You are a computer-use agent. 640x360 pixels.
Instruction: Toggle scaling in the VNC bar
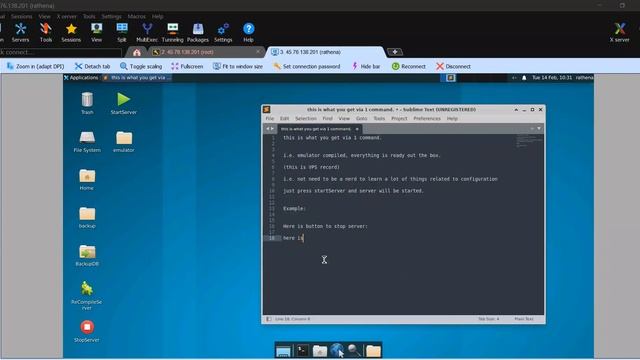[x=141, y=66]
